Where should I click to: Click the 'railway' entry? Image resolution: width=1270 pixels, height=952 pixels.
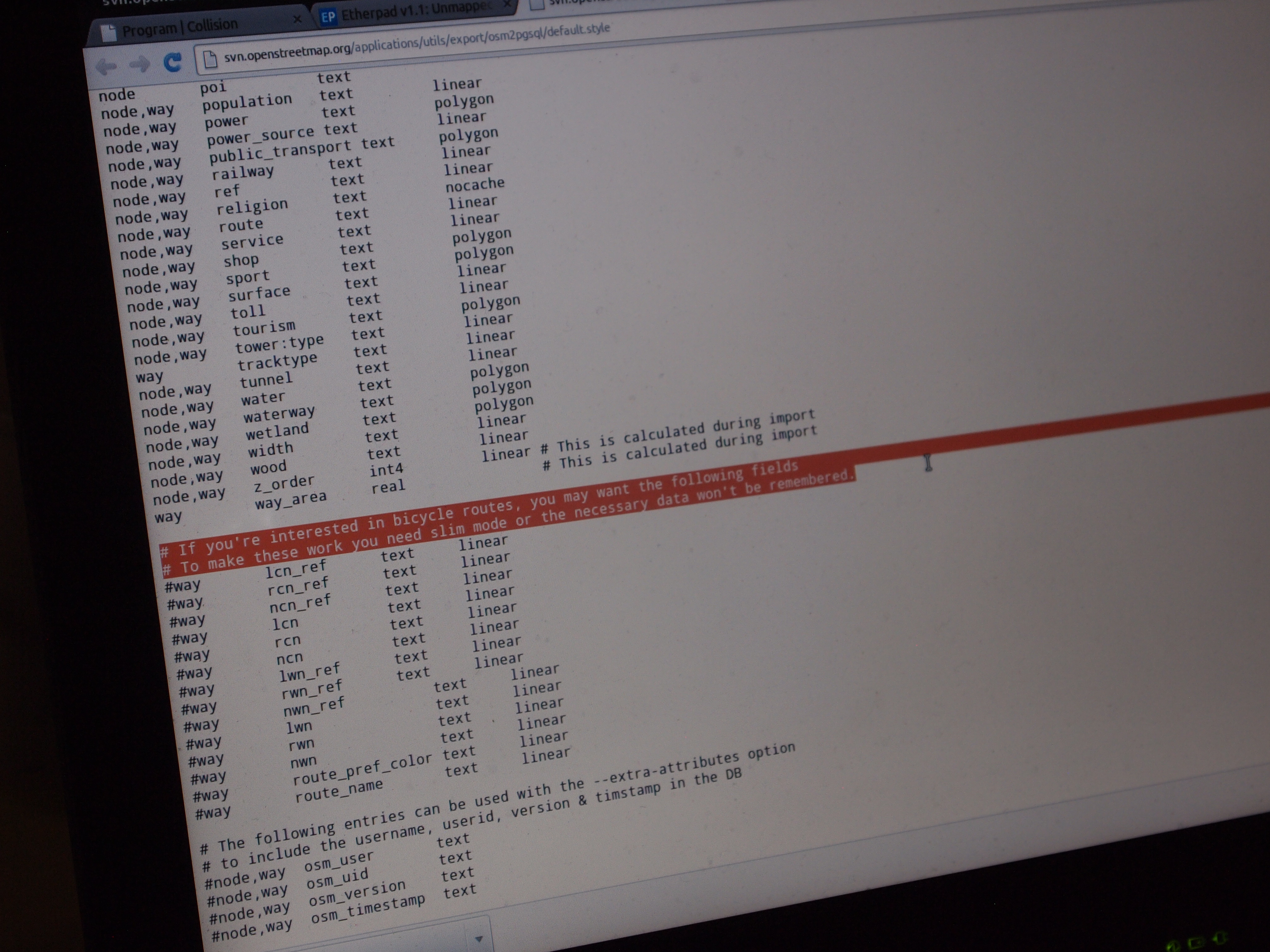pos(242,172)
